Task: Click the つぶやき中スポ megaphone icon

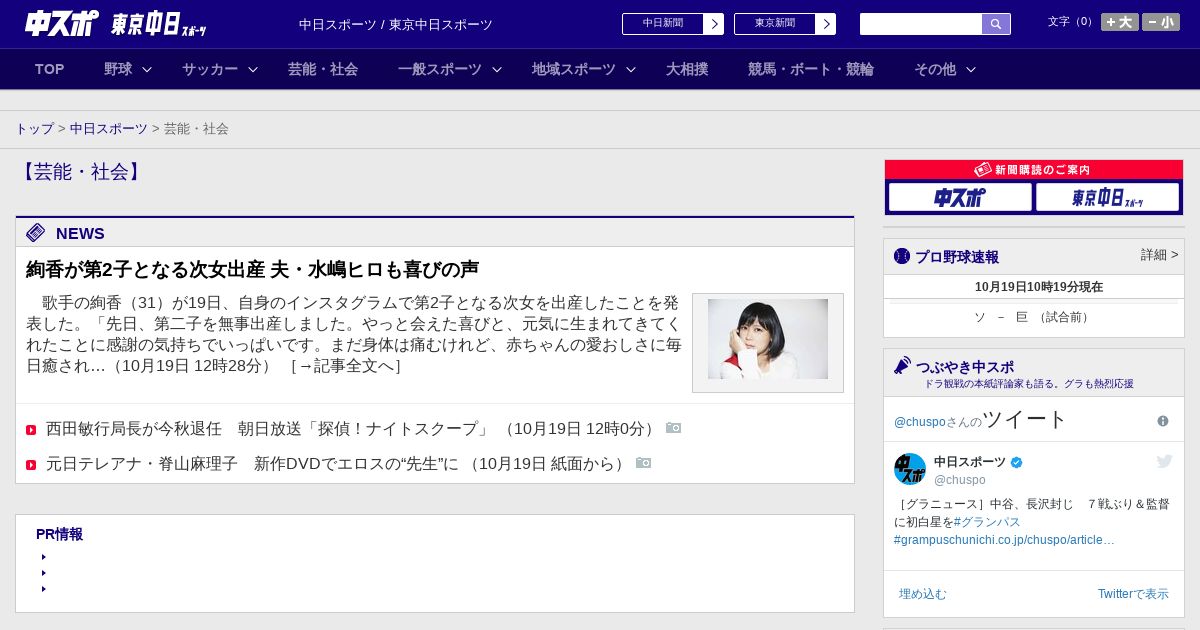Action: click(903, 365)
